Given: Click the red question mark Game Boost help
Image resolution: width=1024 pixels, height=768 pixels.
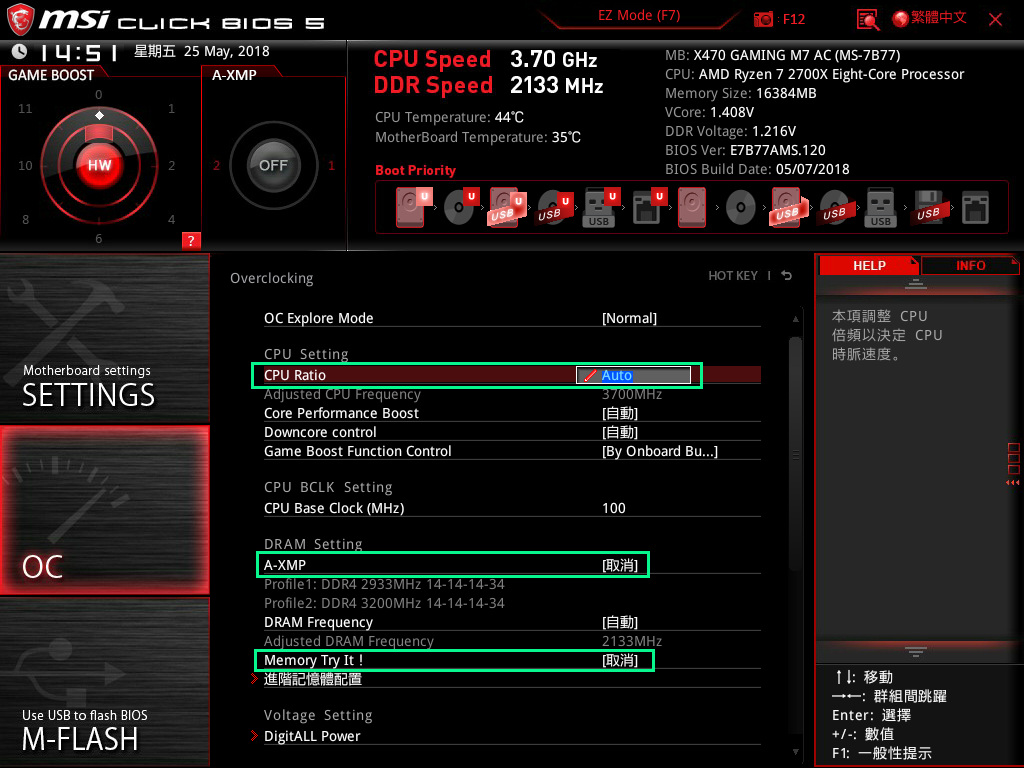Looking at the screenshot, I should pyautogui.click(x=191, y=240).
